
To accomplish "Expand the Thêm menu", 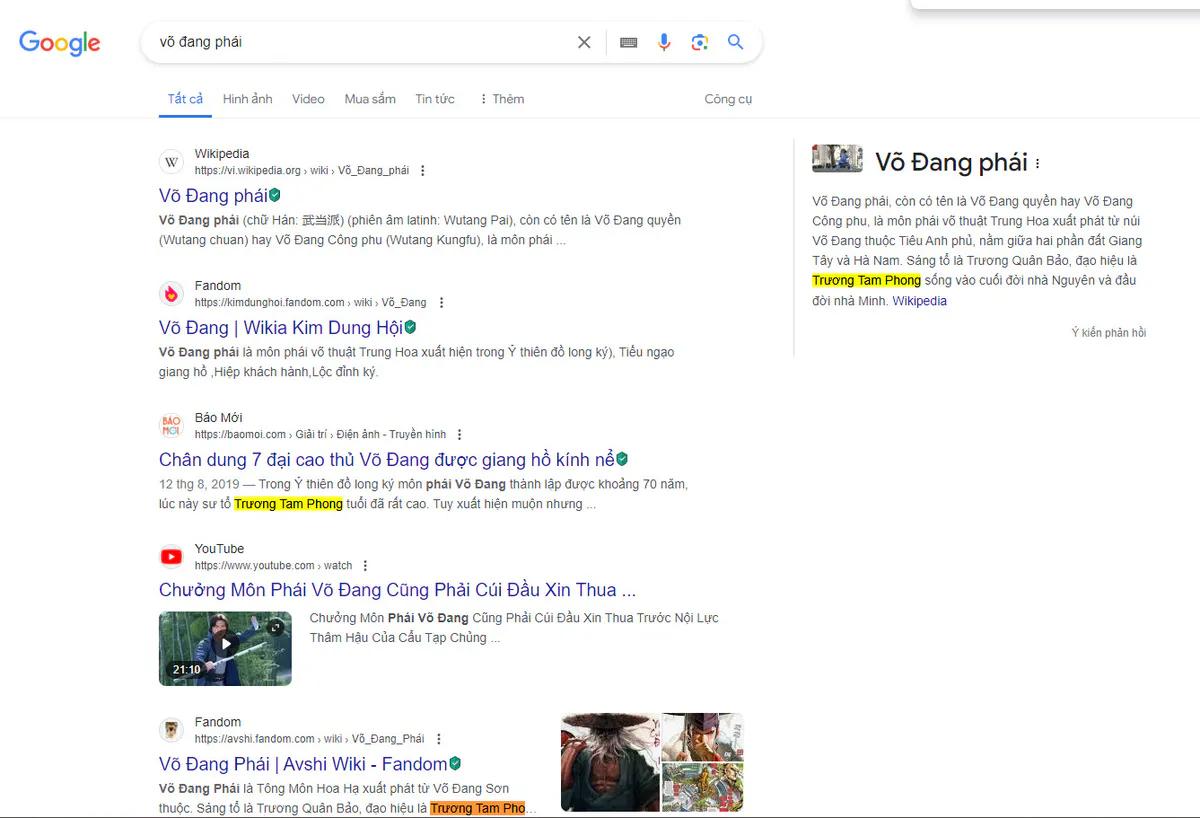I will (x=502, y=99).
